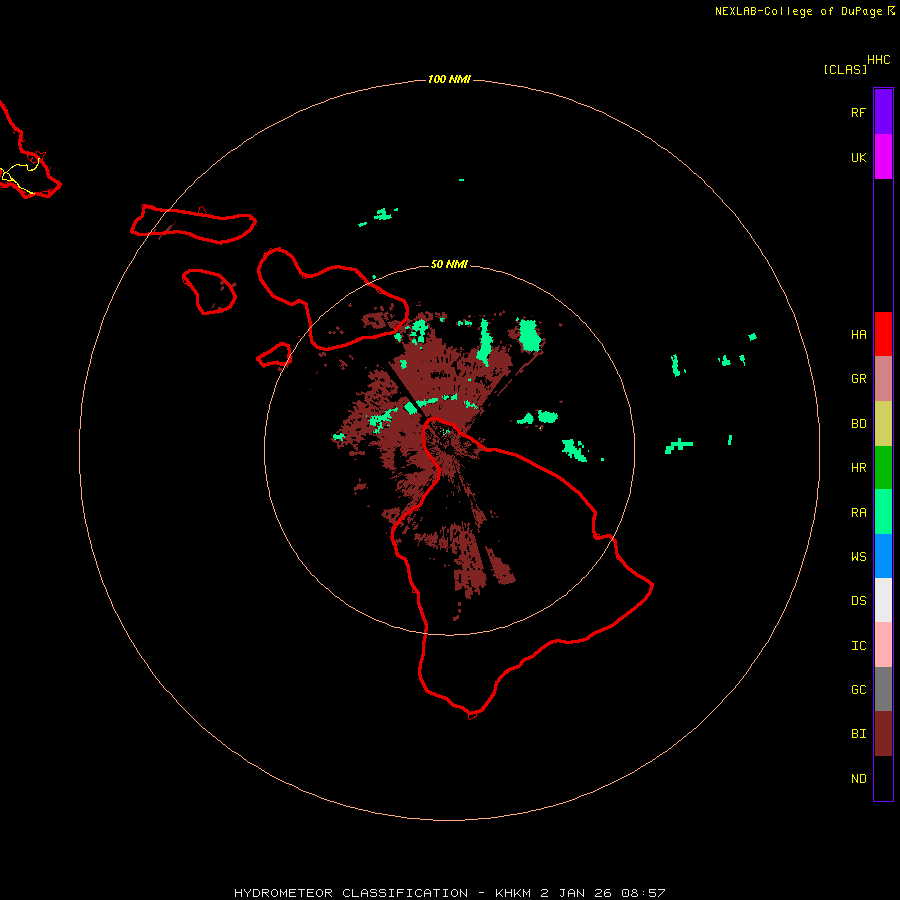The image size is (900, 900).
Task: Click the 100 NMI range ring label
Action: click(x=449, y=79)
